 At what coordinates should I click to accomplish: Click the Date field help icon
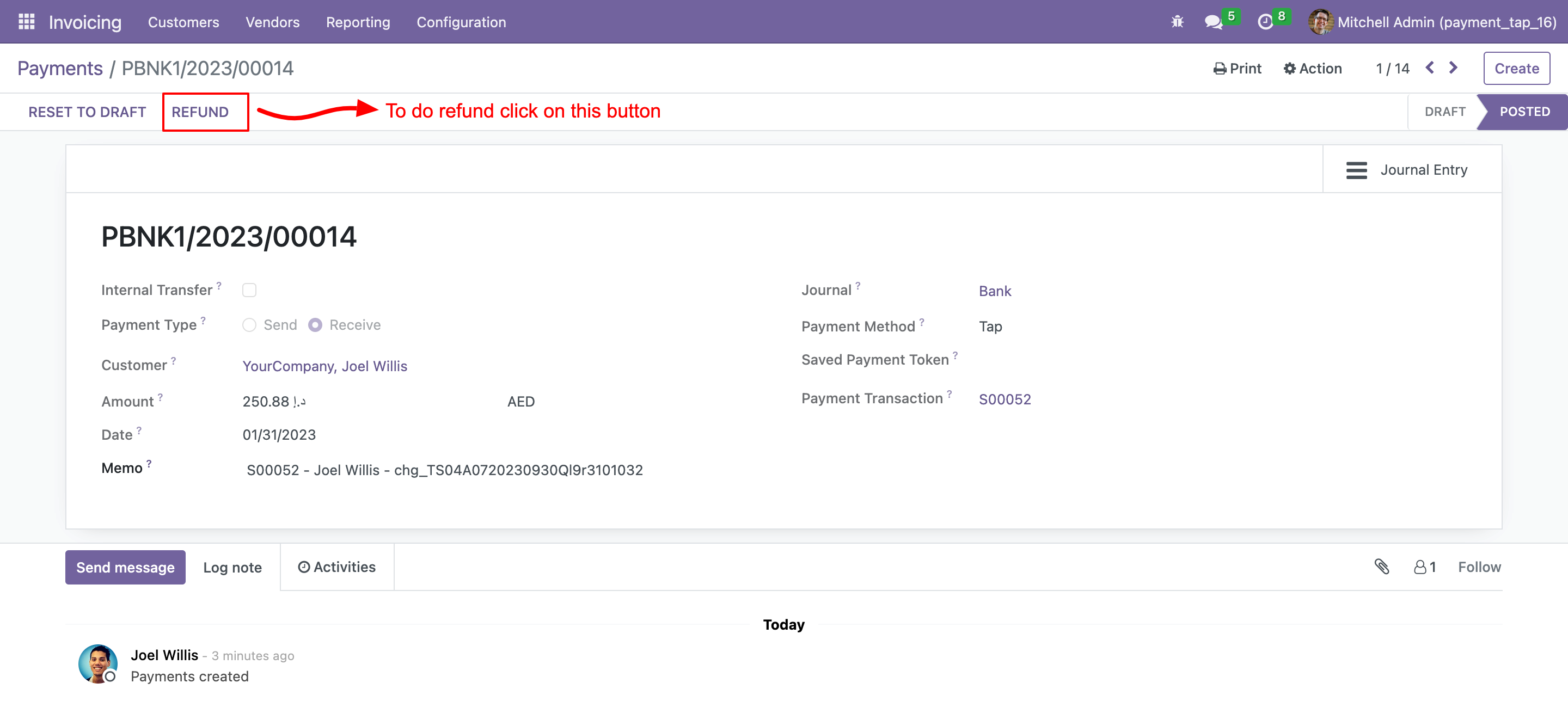pyautogui.click(x=139, y=430)
